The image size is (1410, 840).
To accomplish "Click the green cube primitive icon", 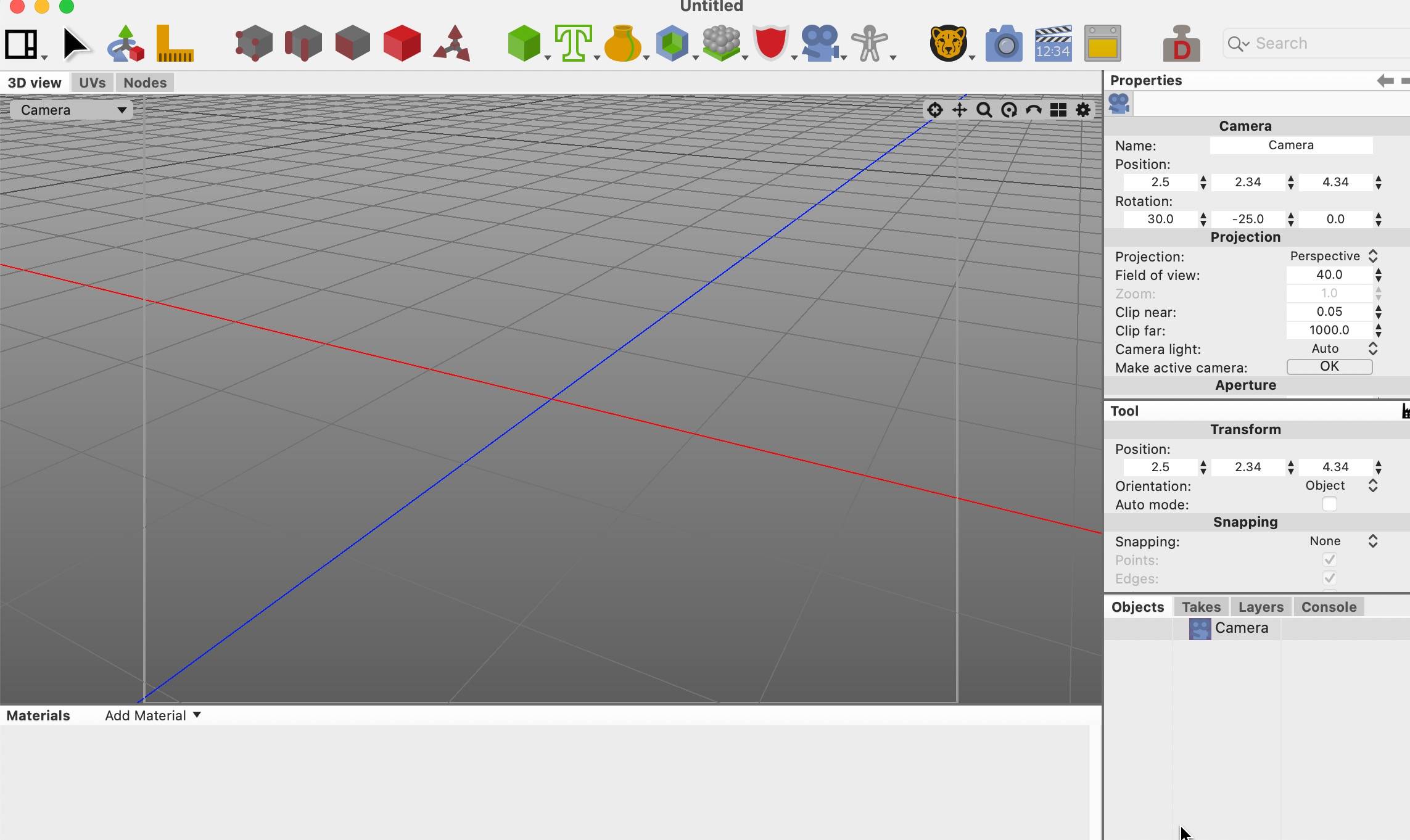I will point(524,43).
